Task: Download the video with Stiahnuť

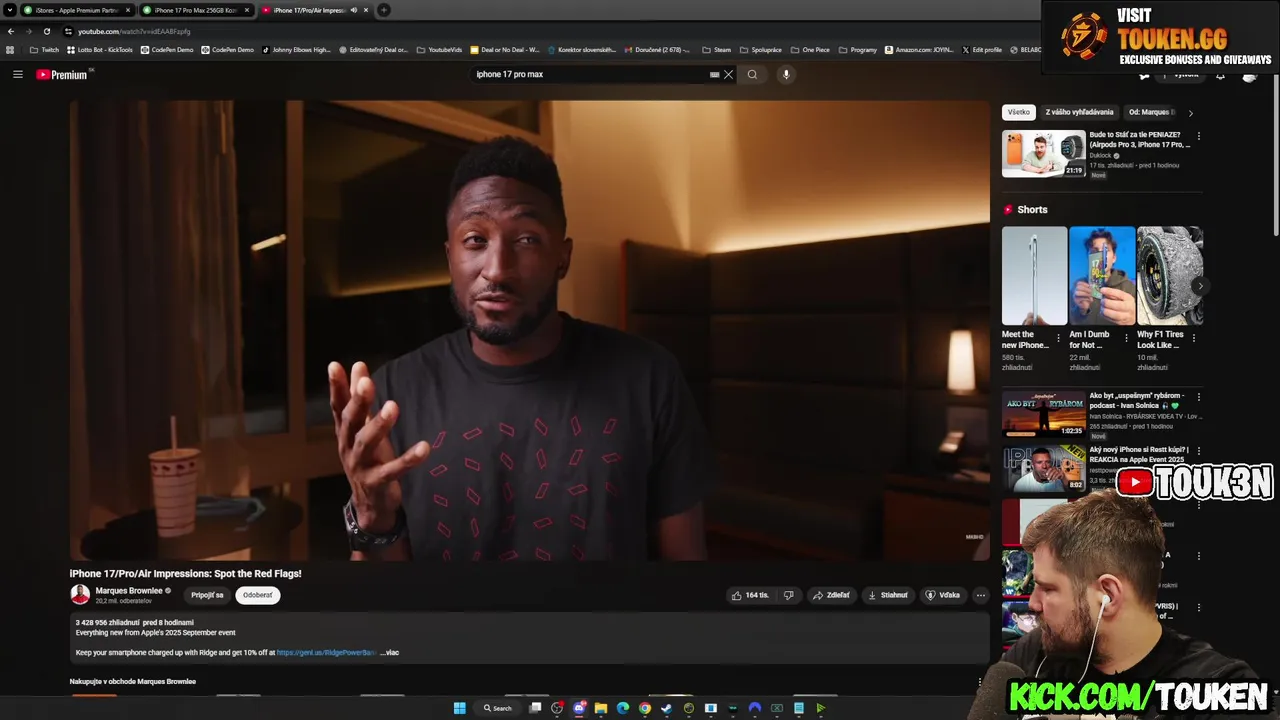Action: [x=888, y=595]
